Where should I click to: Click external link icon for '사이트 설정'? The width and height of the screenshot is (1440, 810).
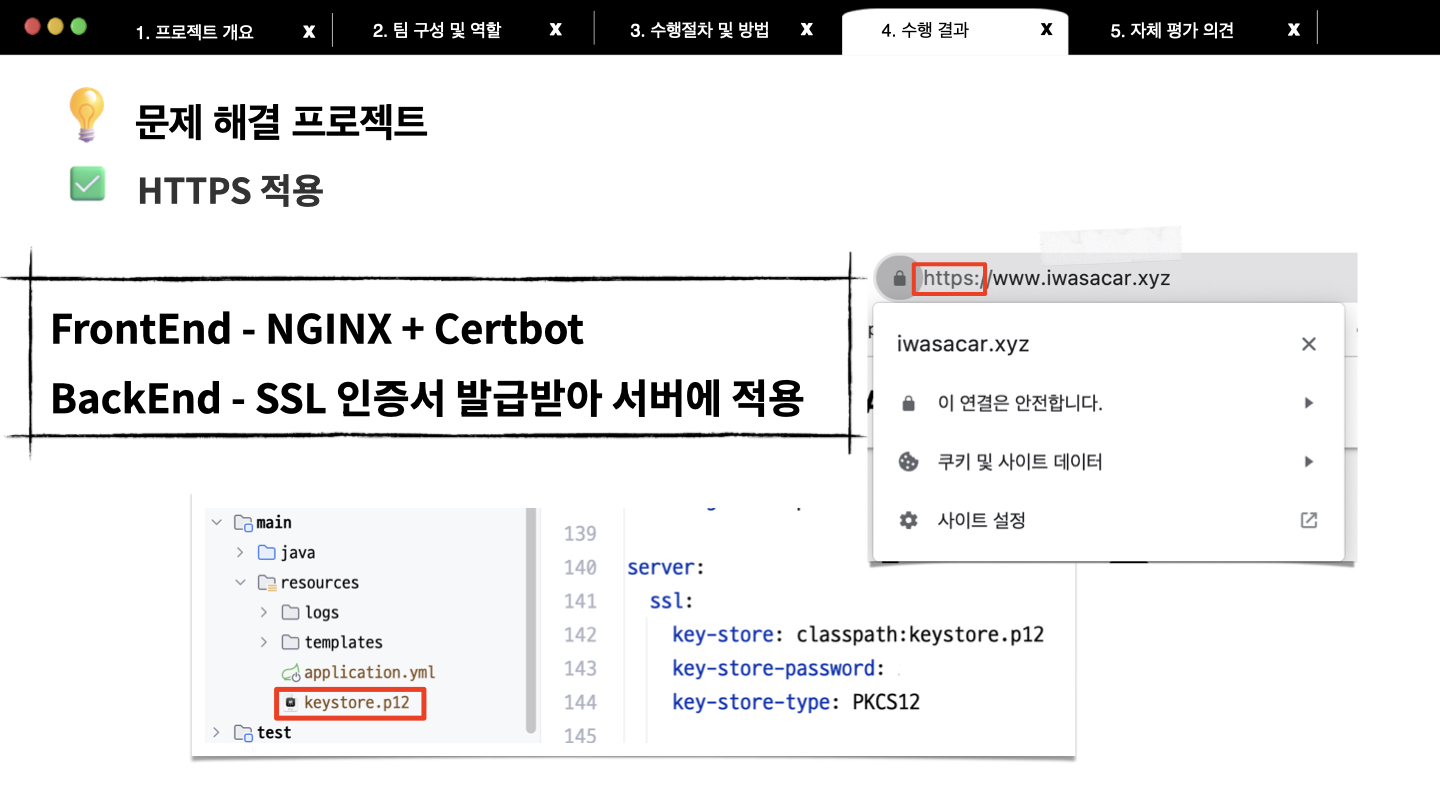(1308, 520)
